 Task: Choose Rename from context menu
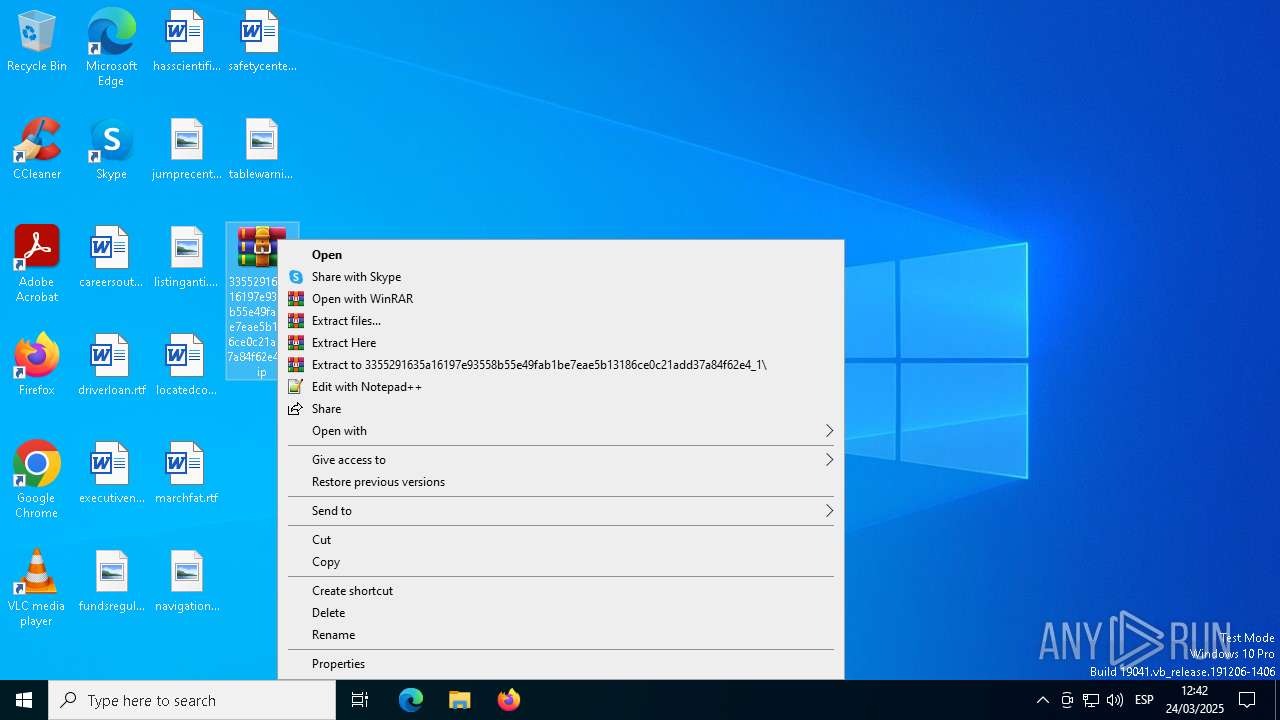tap(561, 635)
